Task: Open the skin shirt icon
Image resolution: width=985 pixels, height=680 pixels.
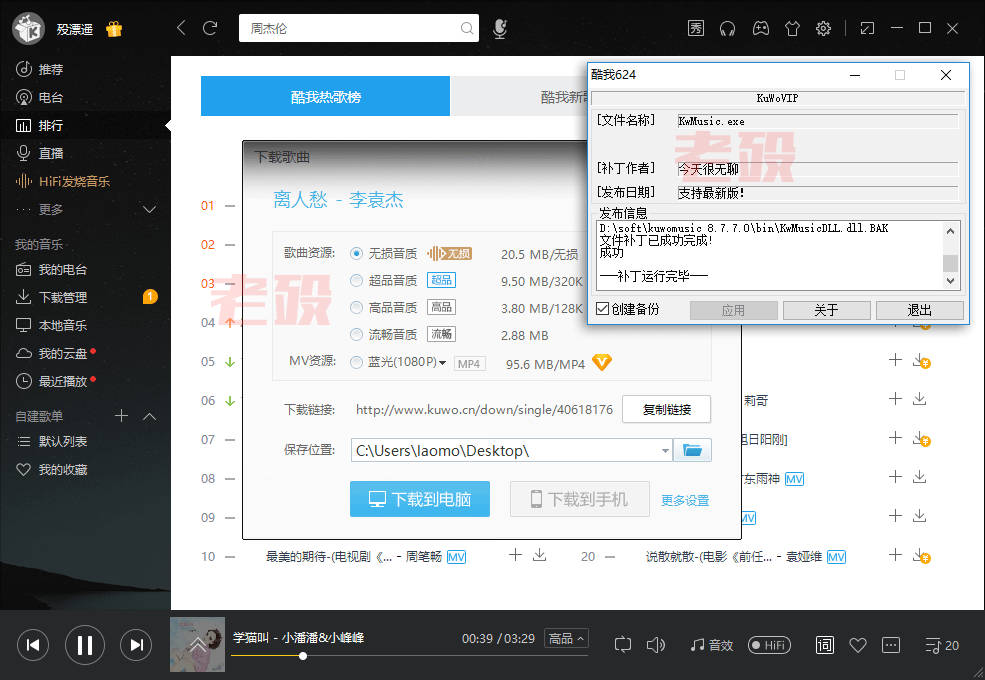Action: click(x=792, y=28)
